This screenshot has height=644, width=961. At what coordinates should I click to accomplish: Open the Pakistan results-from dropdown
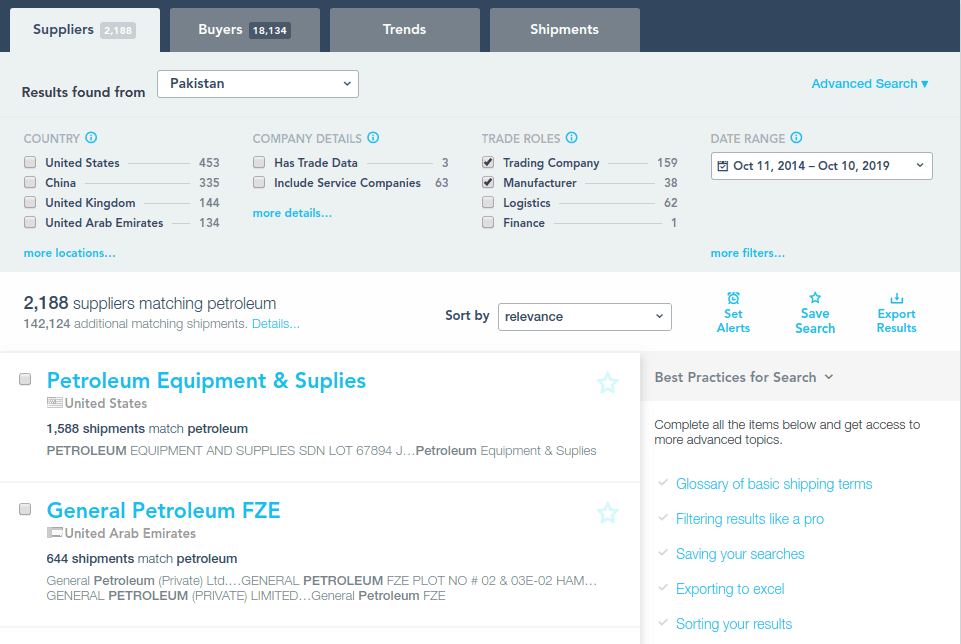tap(258, 84)
